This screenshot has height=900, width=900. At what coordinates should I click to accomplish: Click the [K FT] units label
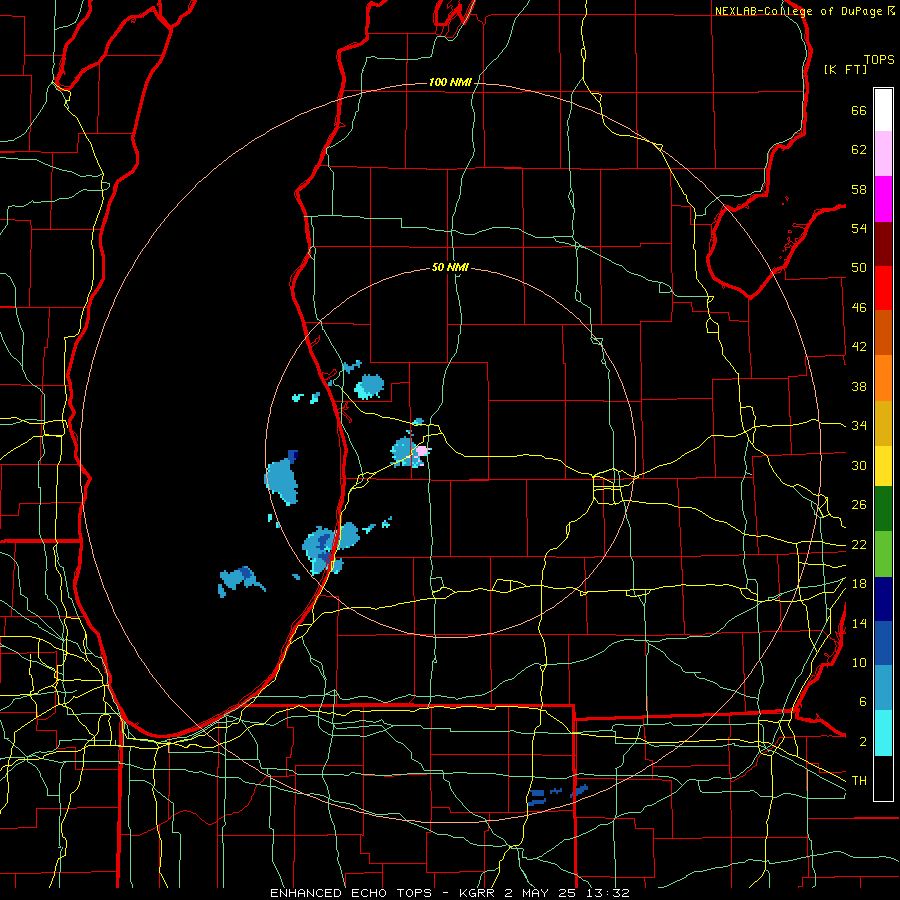[845, 69]
